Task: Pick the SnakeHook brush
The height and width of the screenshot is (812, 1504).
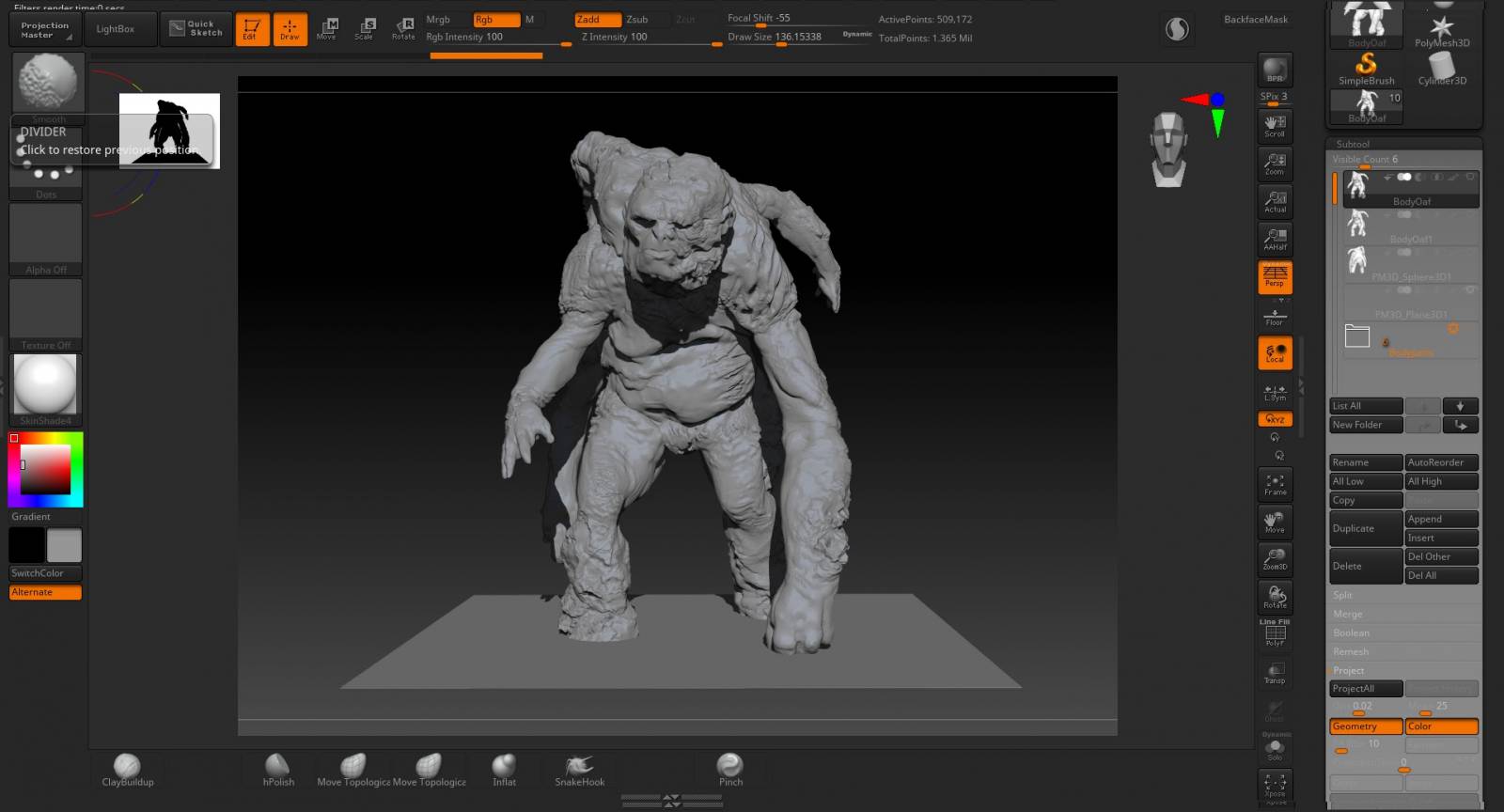Action: (579, 769)
